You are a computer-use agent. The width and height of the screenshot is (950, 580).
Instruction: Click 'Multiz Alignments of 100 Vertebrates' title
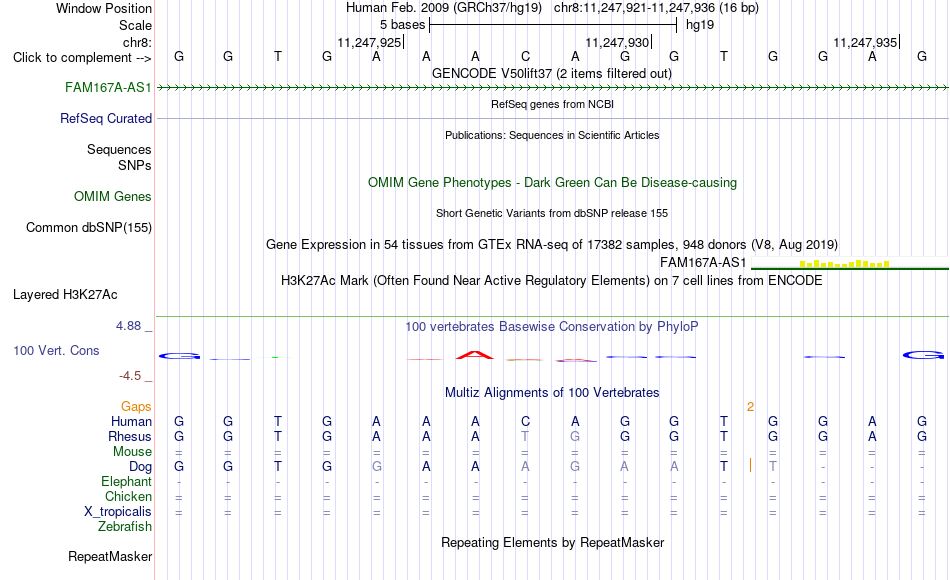tap(552, 392)
